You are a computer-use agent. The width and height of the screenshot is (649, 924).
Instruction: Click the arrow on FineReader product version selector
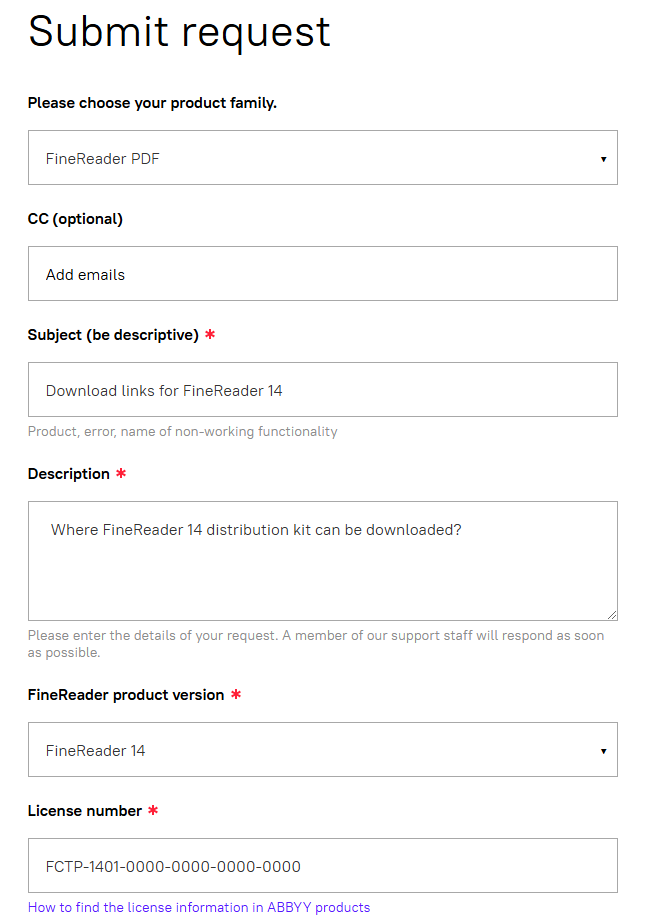[603, 751]
